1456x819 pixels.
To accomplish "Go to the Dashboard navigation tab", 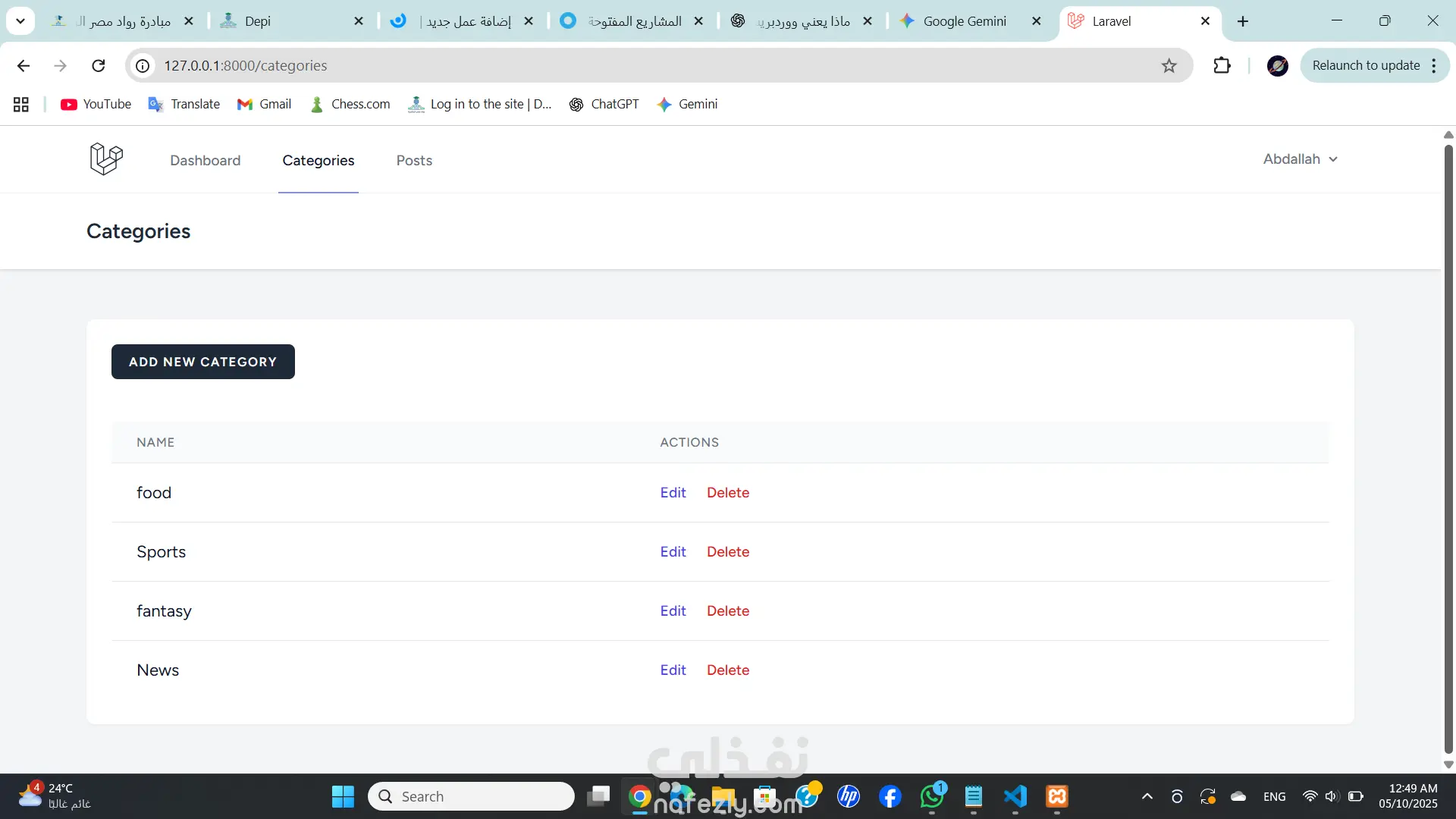I will pos(205,161).
